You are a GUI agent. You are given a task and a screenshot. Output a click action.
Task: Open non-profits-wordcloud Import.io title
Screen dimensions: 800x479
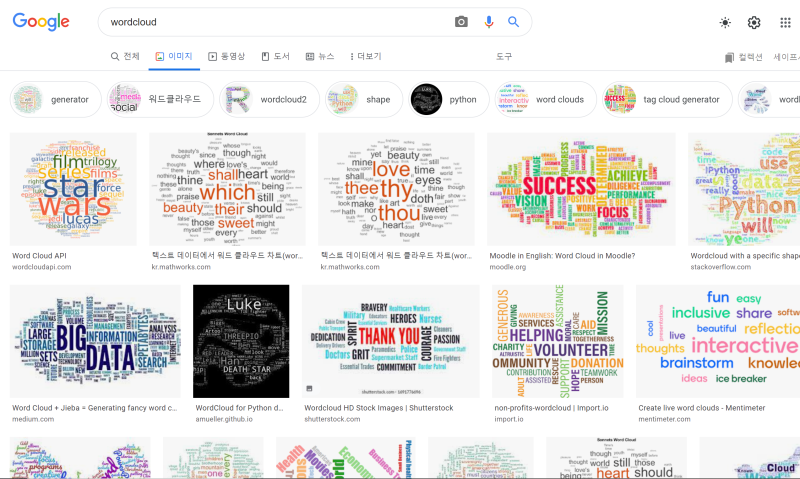pyautogui.click(x=551, y=408)
